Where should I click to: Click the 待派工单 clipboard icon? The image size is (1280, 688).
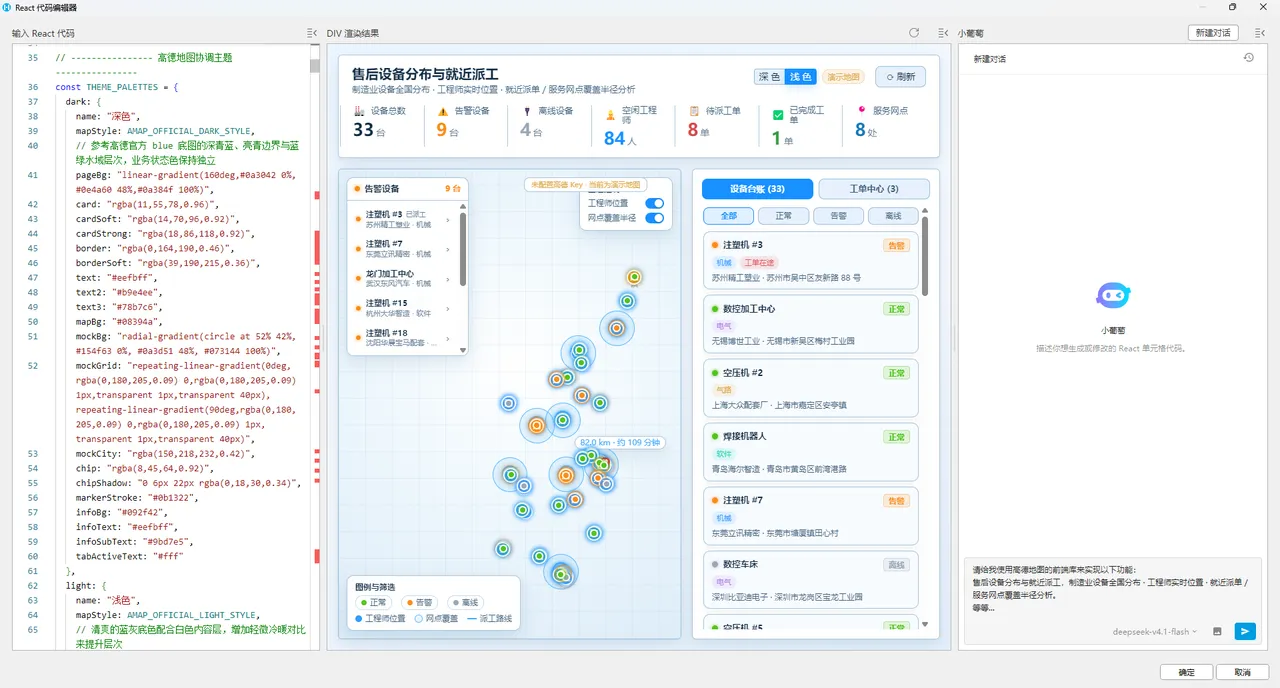pyautogui.click(x=693, y=111)
